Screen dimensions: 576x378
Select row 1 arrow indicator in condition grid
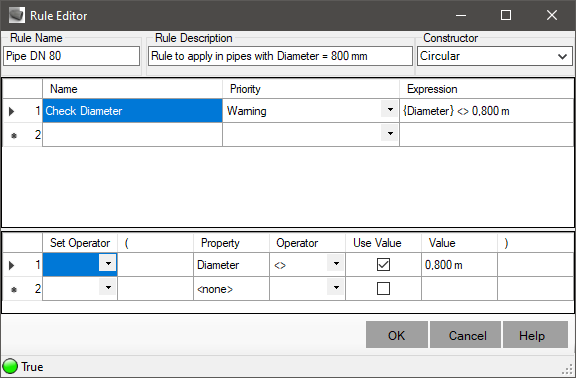(x=12, y=265)
